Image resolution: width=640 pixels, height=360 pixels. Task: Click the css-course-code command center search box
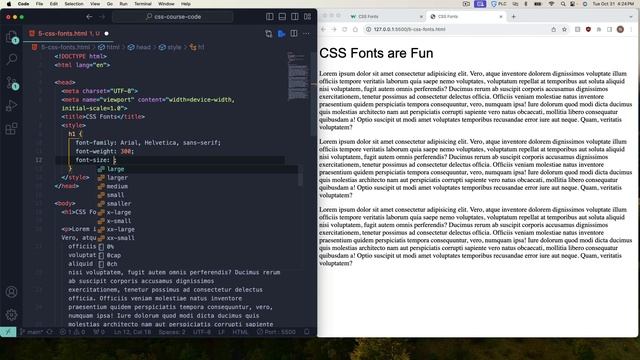(x=173, y=17)
